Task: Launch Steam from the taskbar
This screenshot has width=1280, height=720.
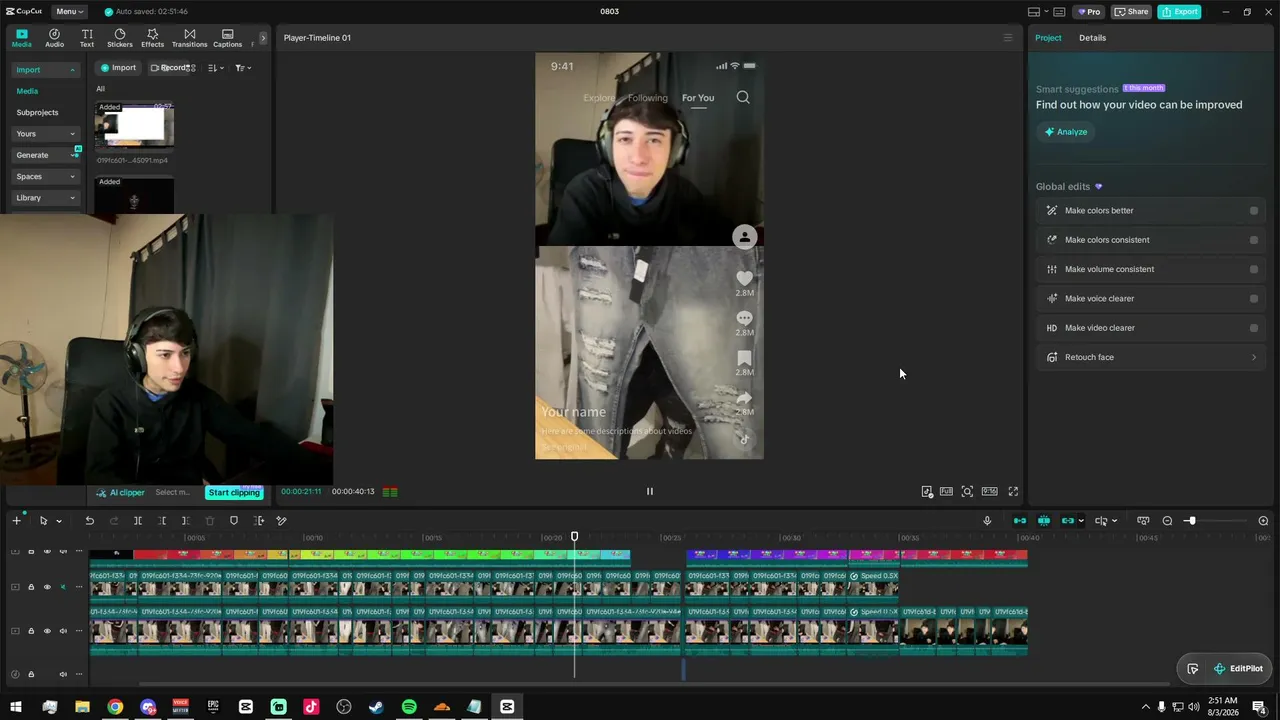Action: [376, 707]
